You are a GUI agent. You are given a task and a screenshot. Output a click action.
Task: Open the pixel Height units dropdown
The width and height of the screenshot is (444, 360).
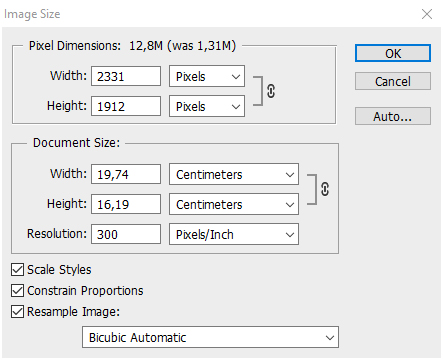point(207,106)
